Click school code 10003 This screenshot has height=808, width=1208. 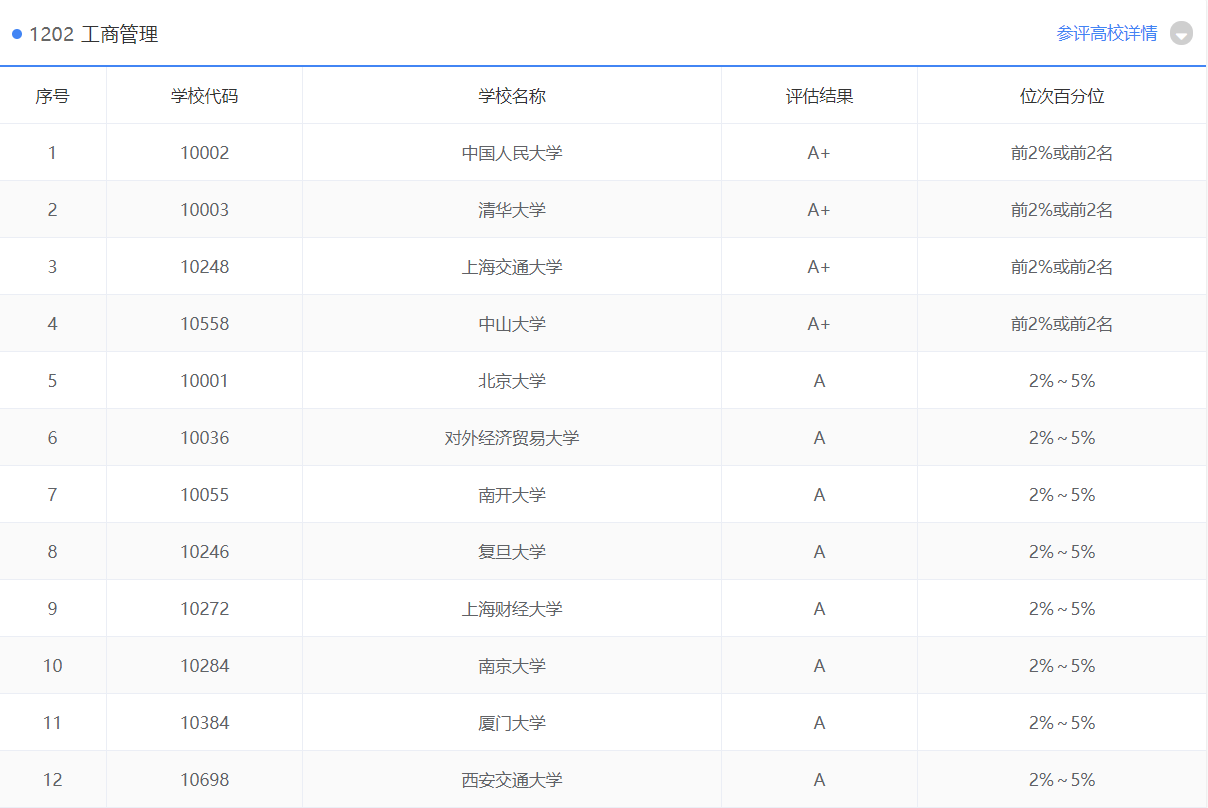click(x=204, y=210)
